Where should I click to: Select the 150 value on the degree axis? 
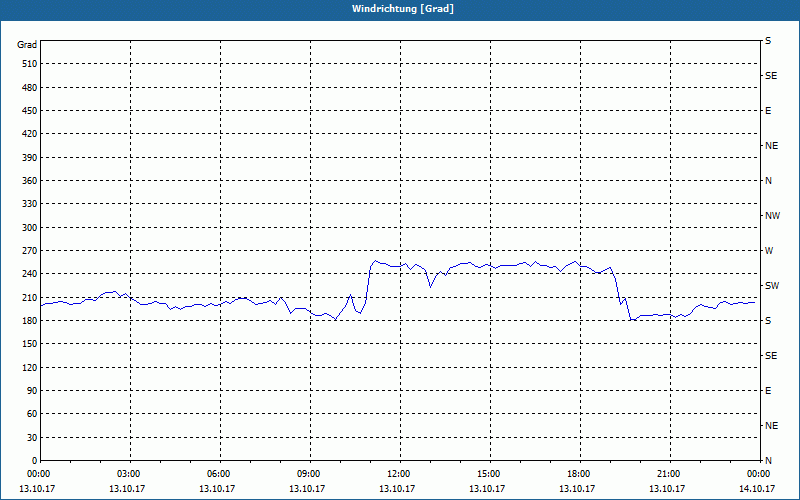coord(30,344)
